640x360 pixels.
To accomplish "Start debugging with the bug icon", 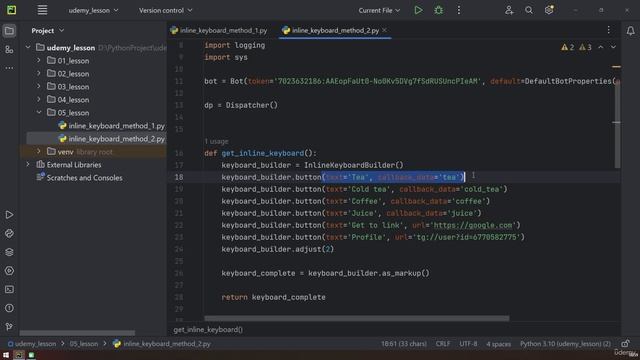I will [x=439, y=10].
